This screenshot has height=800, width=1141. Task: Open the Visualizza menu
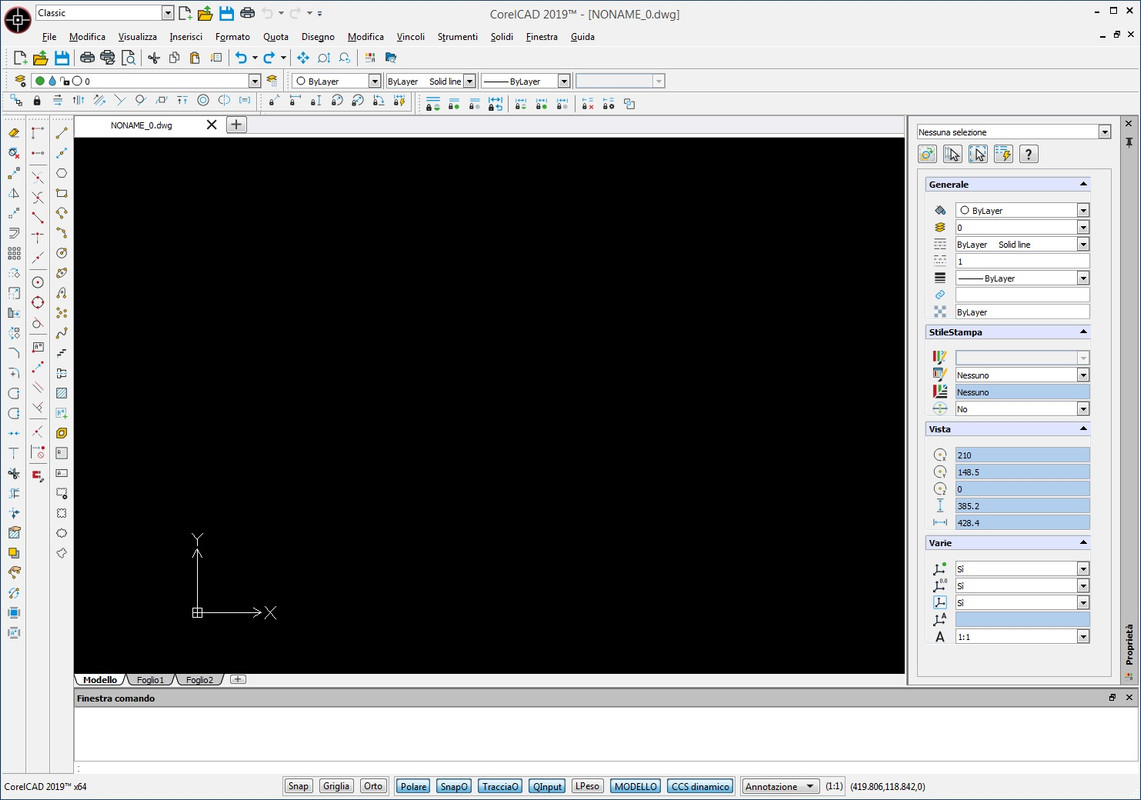(138, 36)
